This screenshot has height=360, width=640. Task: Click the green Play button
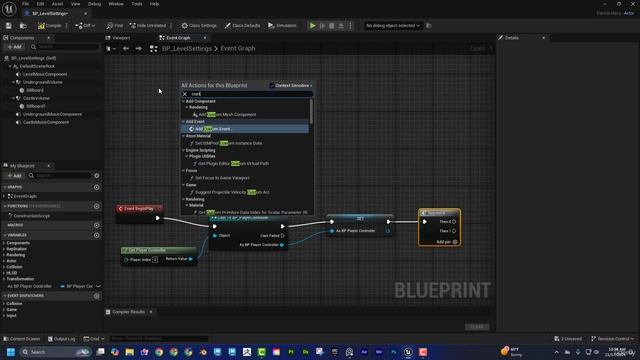tap(312, 26)
